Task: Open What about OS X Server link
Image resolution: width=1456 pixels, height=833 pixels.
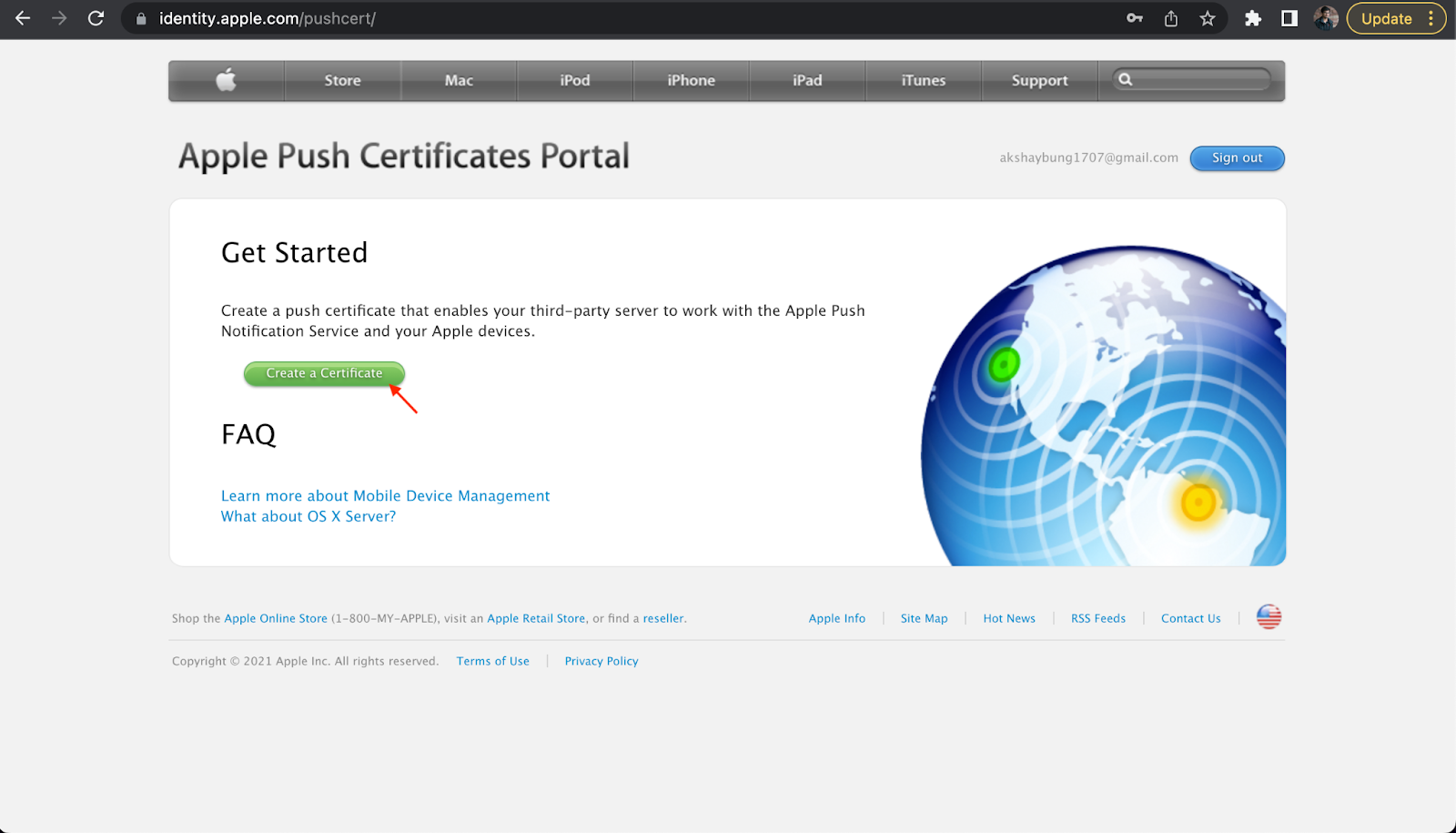Action: tap(308, 516)
